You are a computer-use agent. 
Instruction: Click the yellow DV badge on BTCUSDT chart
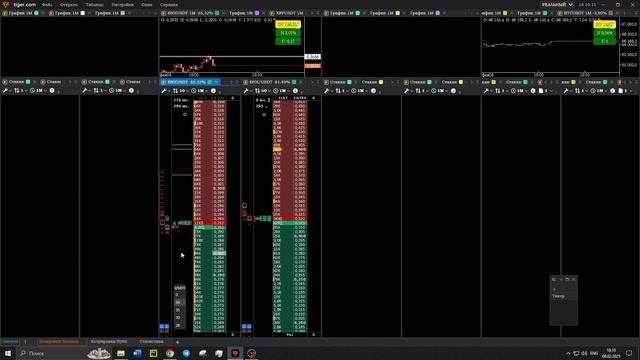click(604, 25)
